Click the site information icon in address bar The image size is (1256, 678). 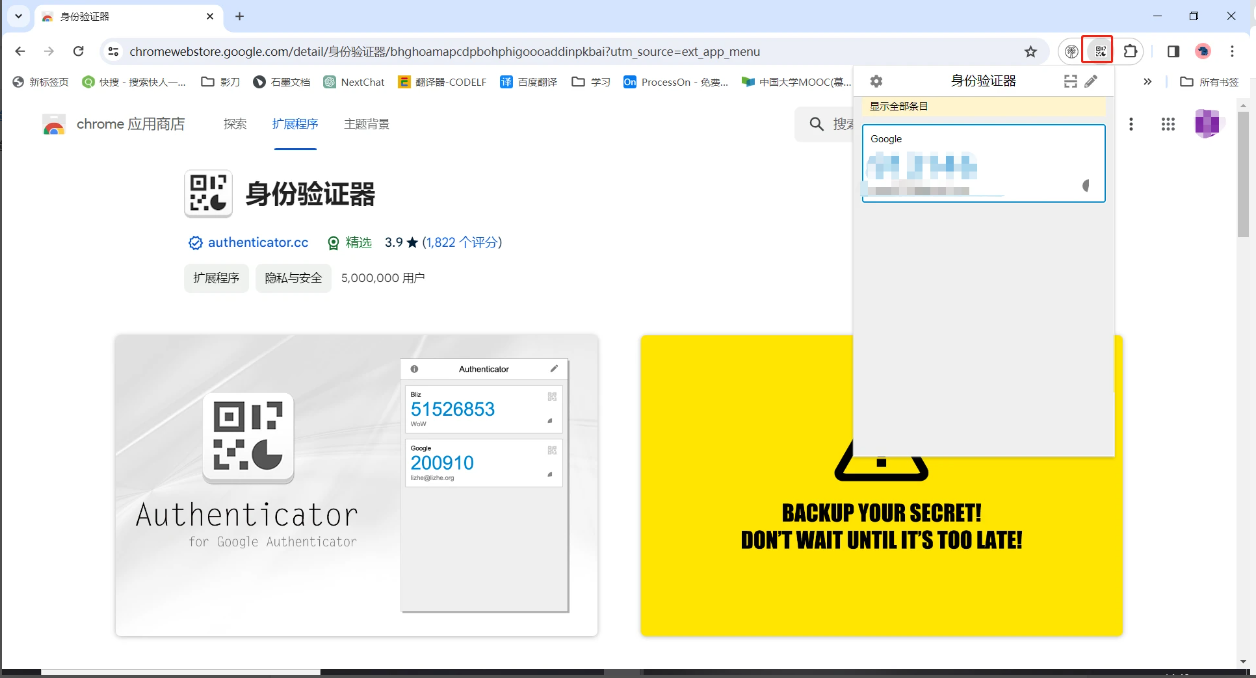point(113,51)
